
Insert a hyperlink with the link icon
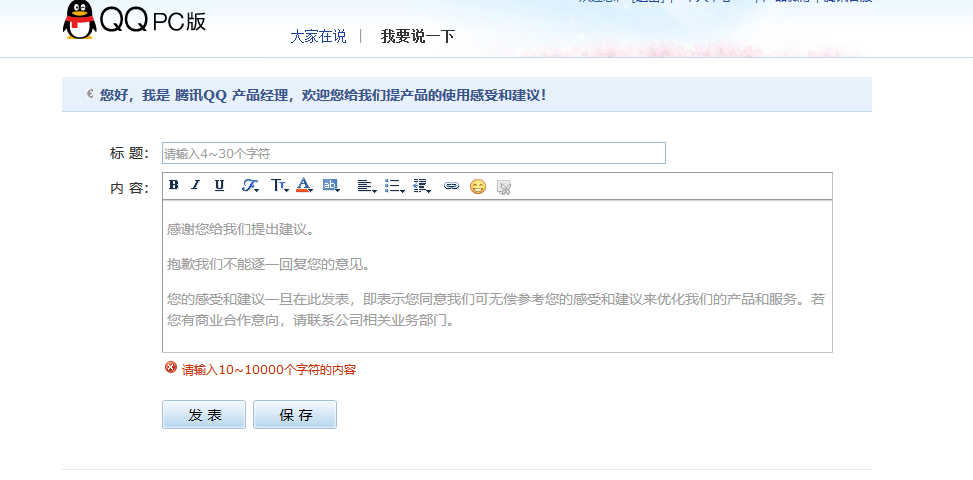tap(451, 186)
